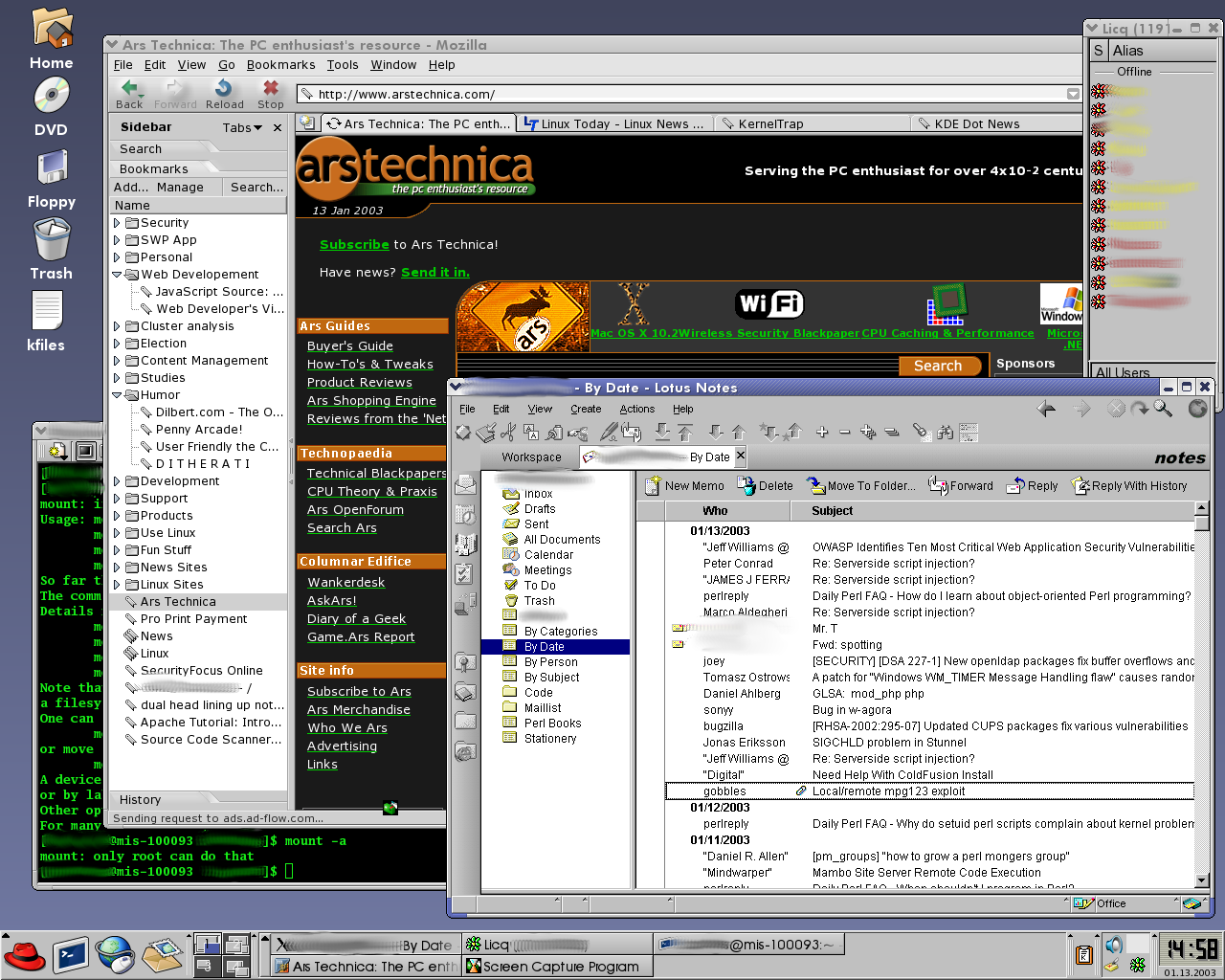Click the Delete trash-bin icon in Notes action bar
This screenshot has width=1225, height=980.
[x=746, y=486]
